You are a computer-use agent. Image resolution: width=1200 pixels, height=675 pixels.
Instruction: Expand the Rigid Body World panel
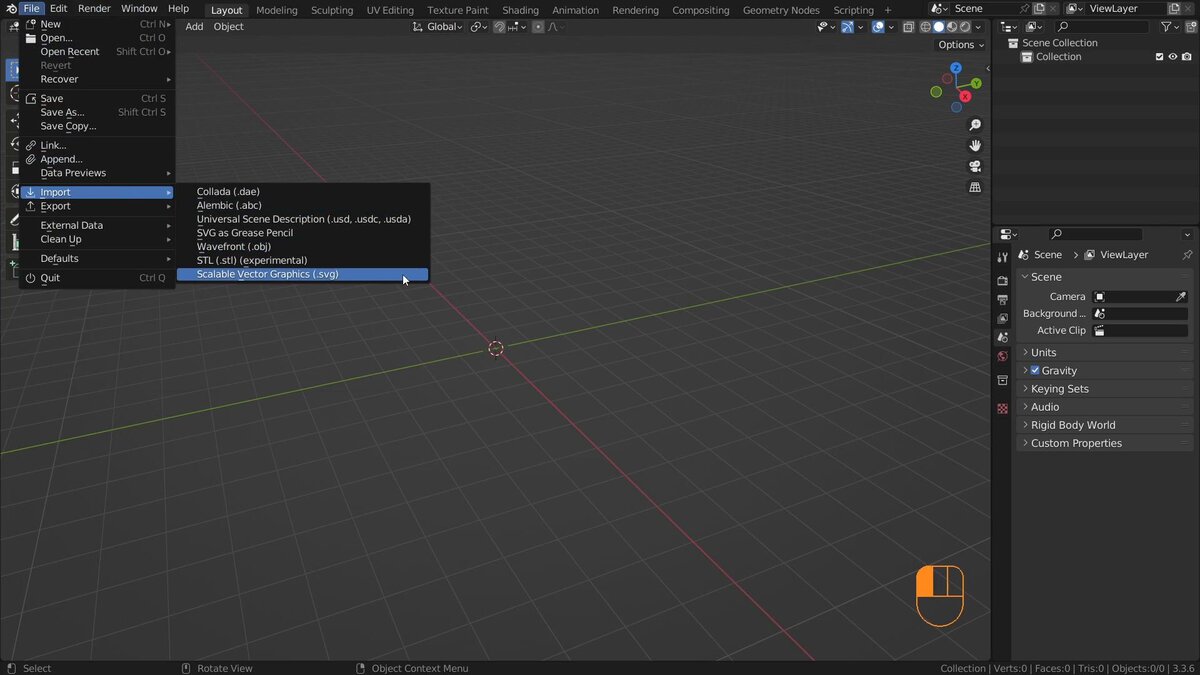[1105, 425]
